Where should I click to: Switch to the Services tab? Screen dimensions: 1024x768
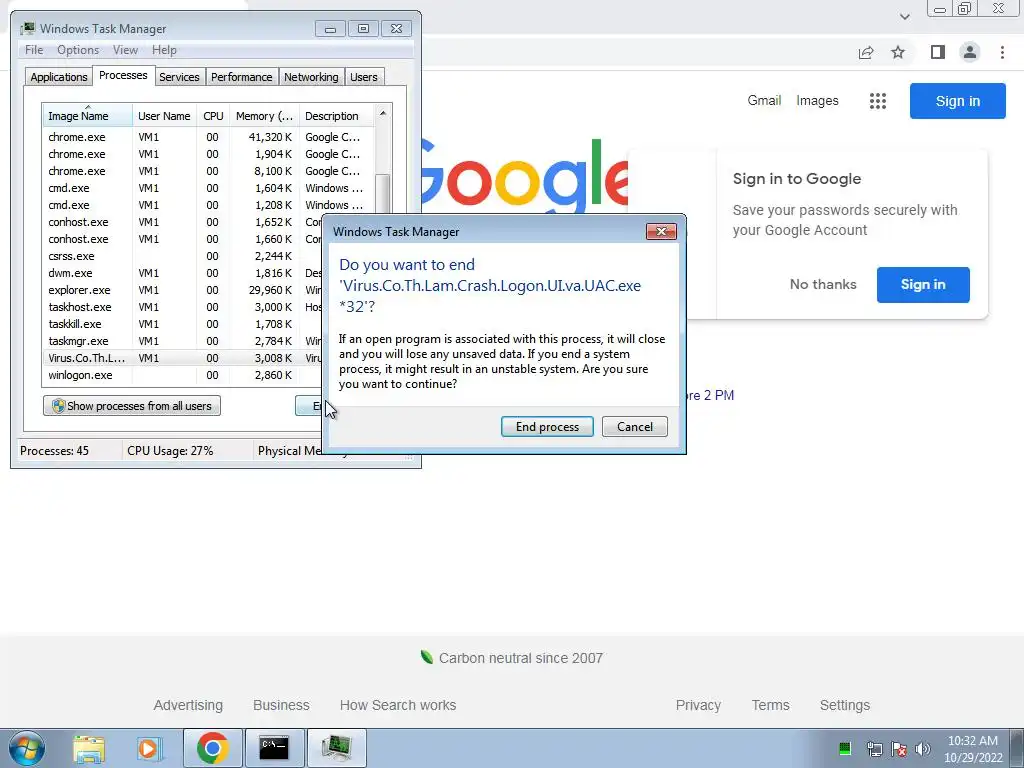click(x=179, y=77)
